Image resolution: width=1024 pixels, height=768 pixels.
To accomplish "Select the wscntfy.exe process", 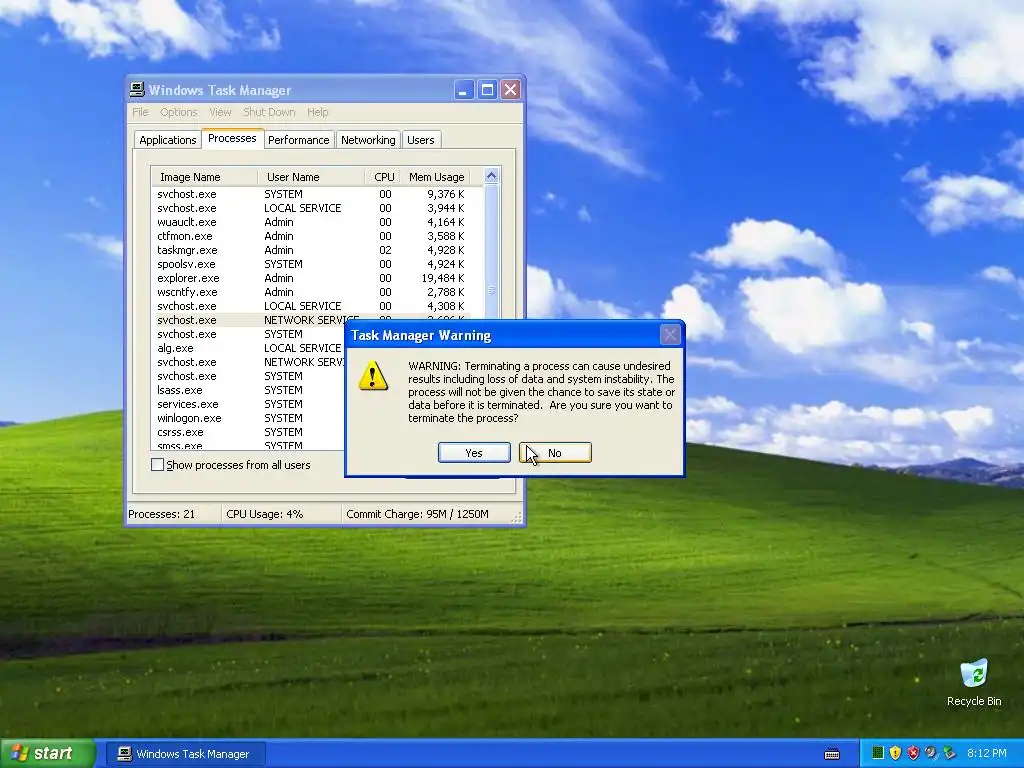I will tap(187, 292).
